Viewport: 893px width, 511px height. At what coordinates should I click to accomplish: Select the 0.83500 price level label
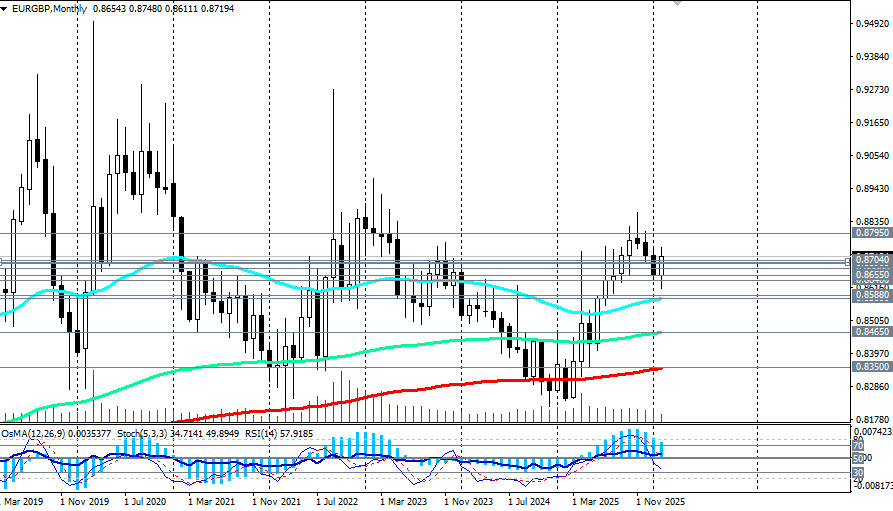tap(872, 367)
